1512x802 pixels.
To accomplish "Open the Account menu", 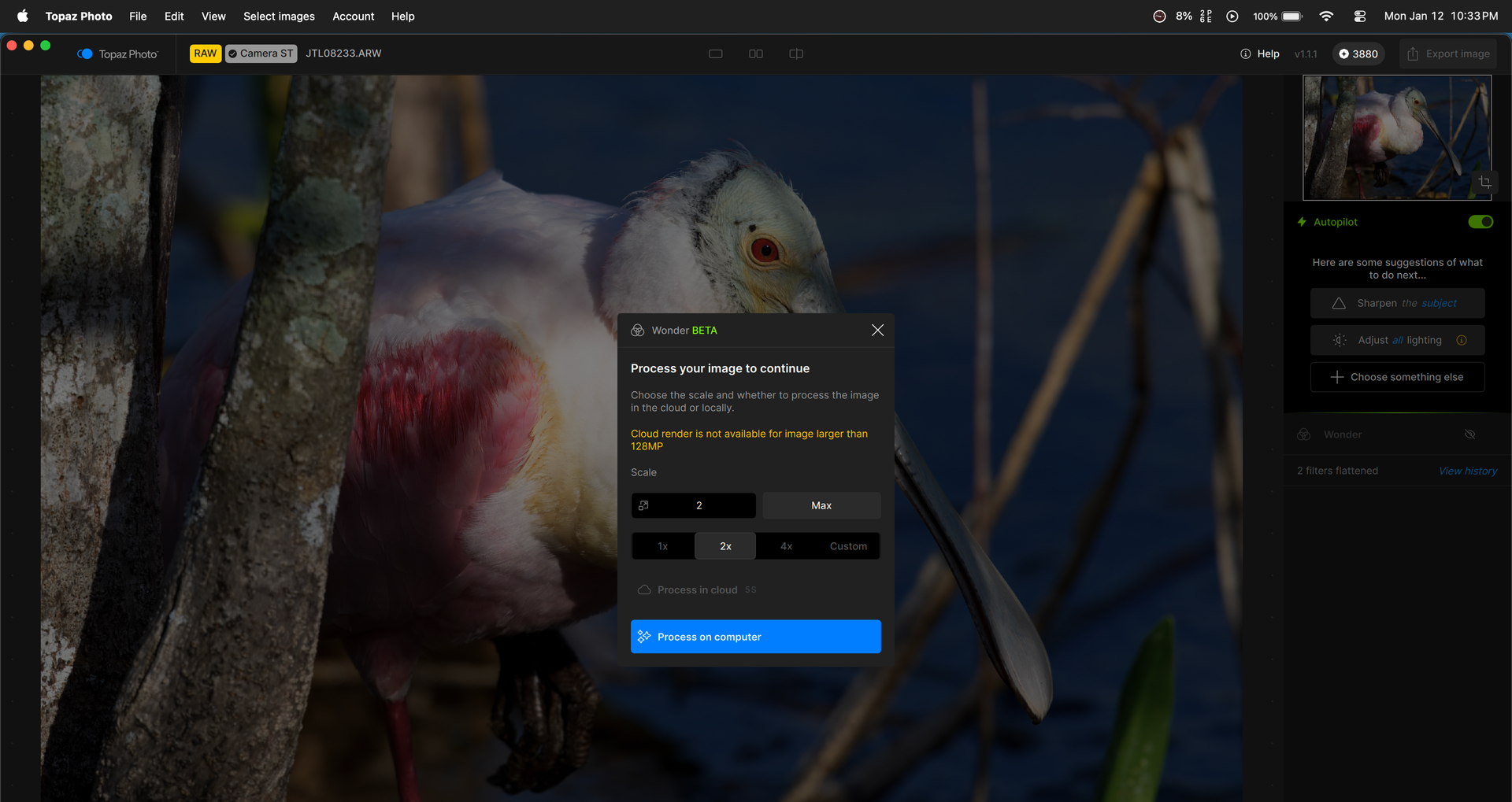I will pyautogui.click(x=353, y=16).
